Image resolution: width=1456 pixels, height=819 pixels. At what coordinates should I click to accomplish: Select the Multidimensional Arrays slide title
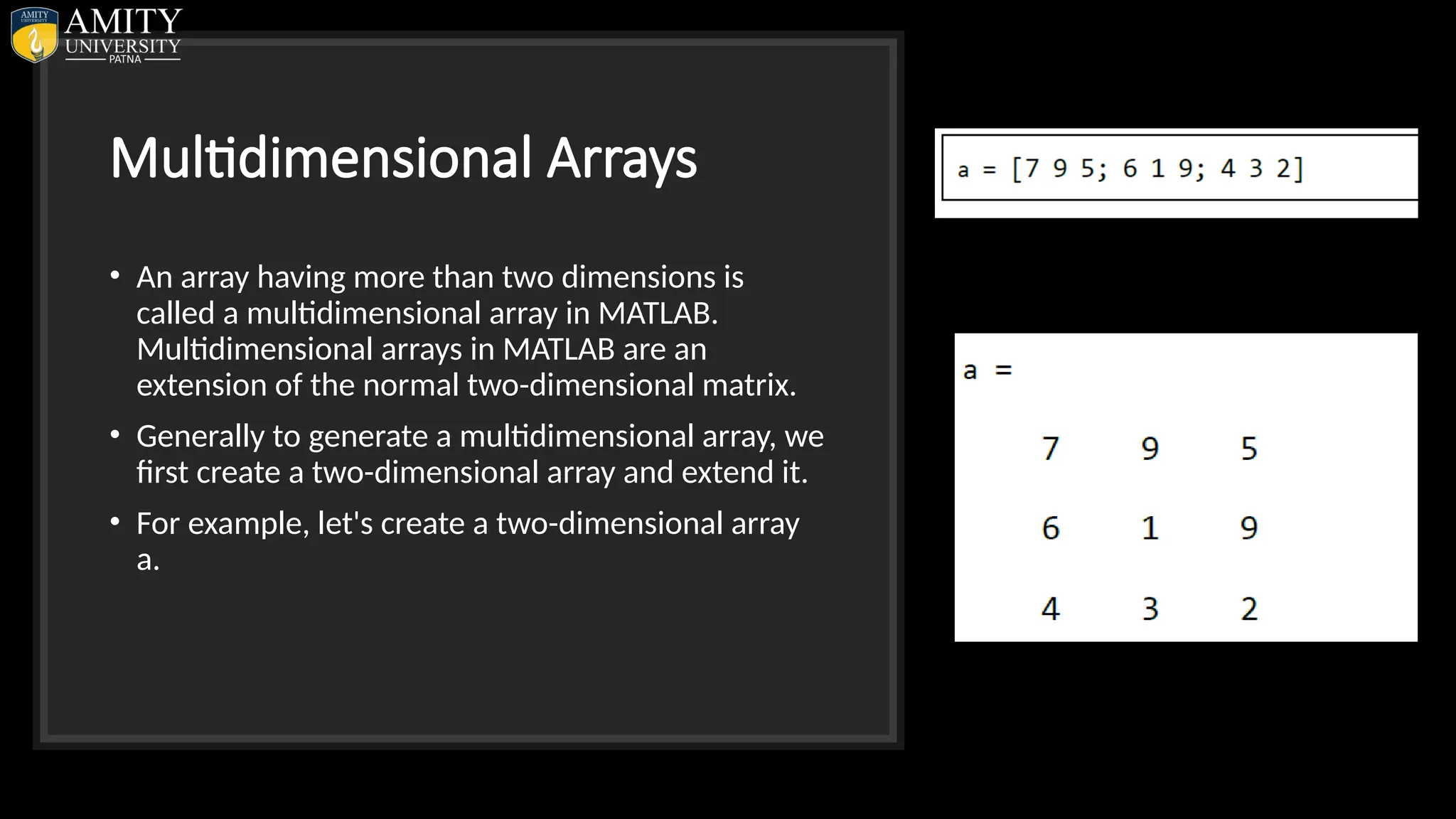click(x=403, y=158)
